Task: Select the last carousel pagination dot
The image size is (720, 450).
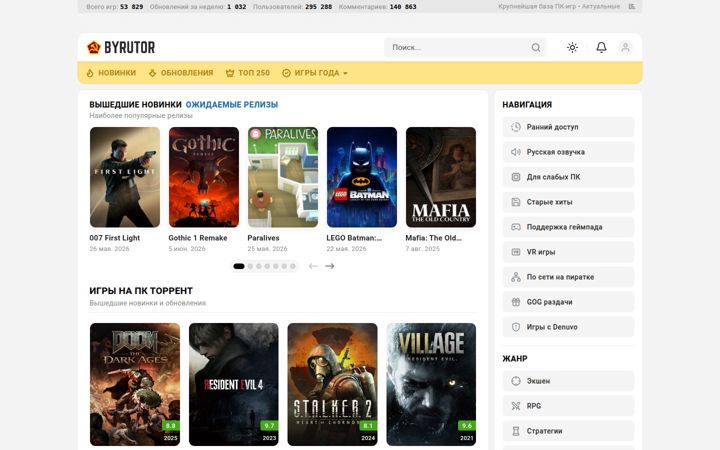Action: coord(292,266)
